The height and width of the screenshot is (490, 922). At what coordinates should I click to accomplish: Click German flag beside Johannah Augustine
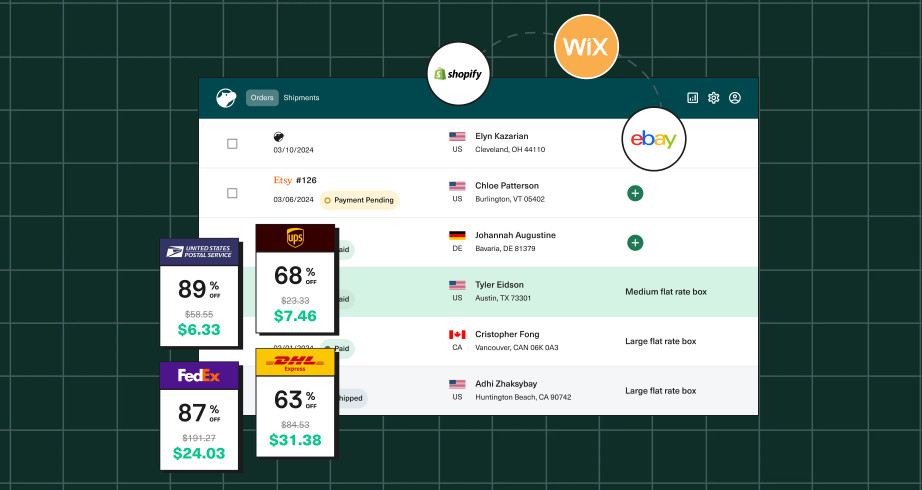[457, 235]
